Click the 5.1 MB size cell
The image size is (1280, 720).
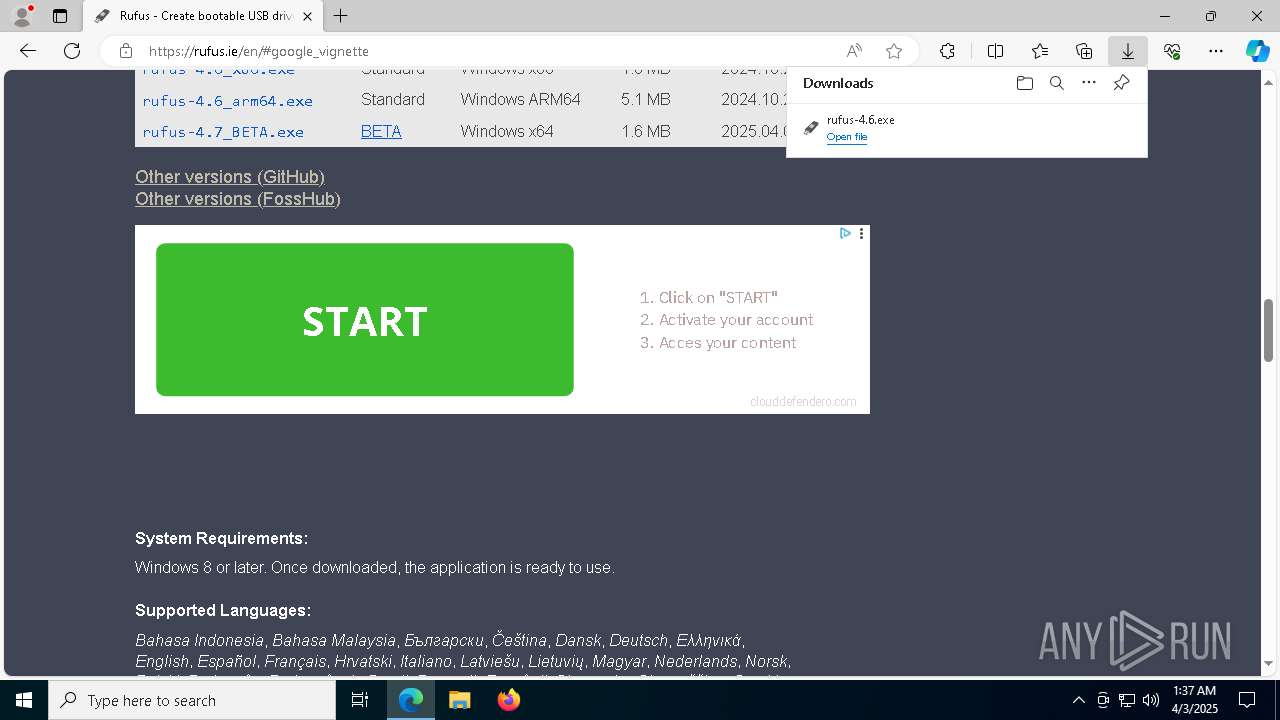point(646,100)
